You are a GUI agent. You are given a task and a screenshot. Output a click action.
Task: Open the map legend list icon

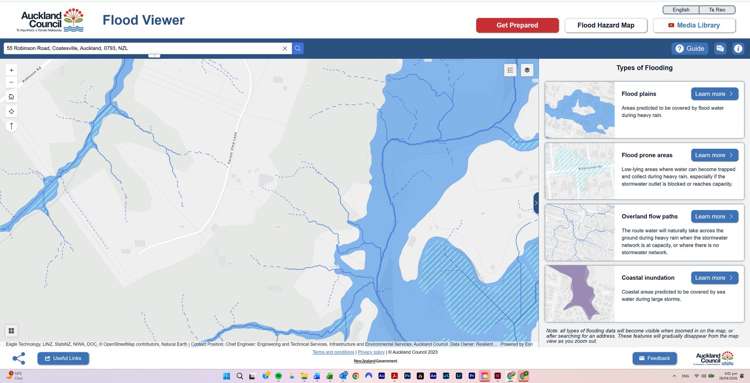tap(510, 70)
